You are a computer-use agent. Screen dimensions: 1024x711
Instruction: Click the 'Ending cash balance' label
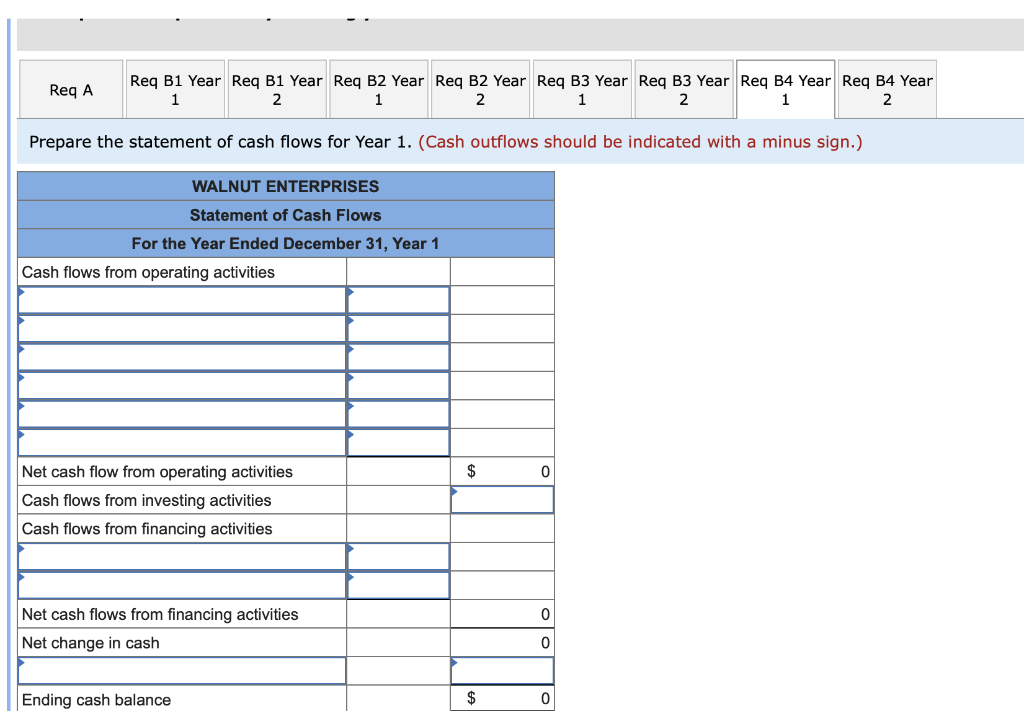pyautogui.click(x=97, y=700)
